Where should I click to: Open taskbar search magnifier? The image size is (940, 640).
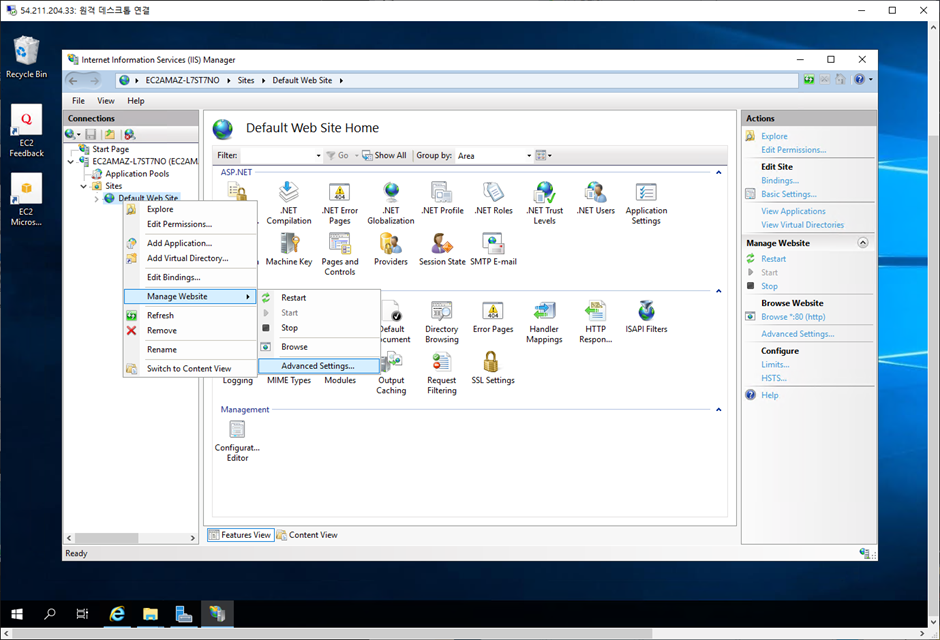[50, 614]
